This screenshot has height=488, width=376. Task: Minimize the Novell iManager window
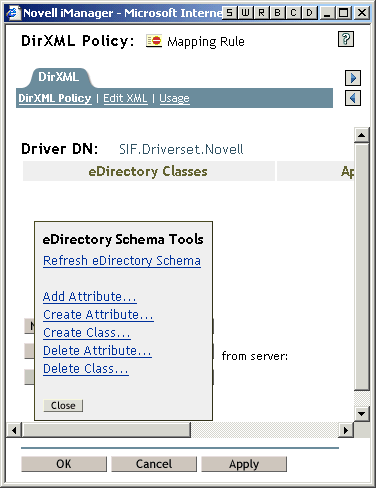[x=327, y=13]
